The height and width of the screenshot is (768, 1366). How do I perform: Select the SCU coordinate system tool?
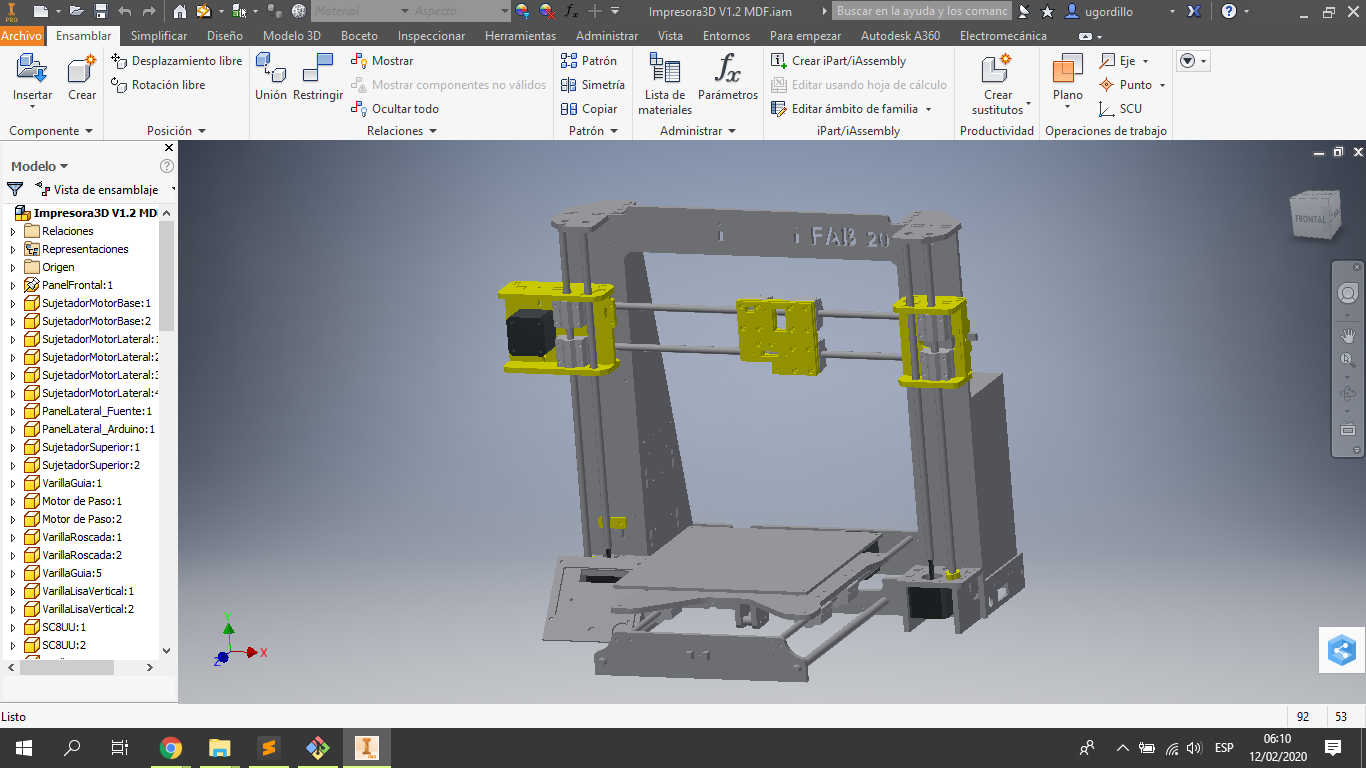pos(1120,109)
